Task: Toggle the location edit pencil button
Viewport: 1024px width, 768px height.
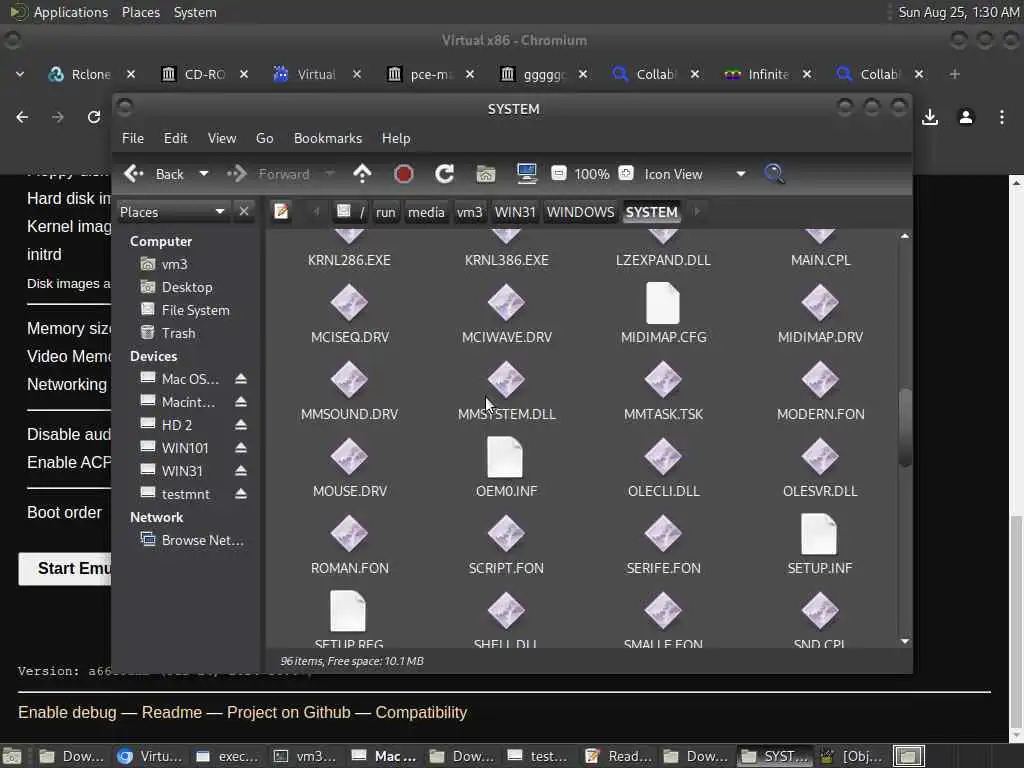Action: [x=281, y=212]
